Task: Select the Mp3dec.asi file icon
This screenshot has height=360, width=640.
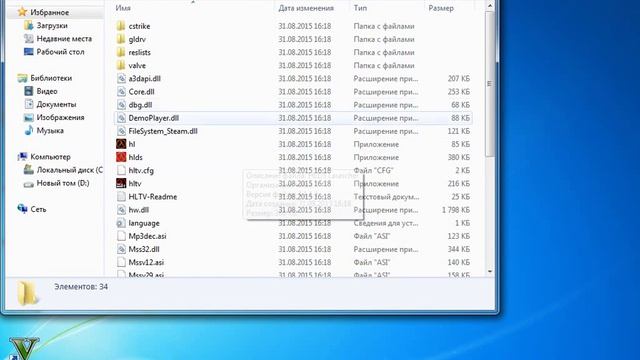Action: click(x=121, y=236)
